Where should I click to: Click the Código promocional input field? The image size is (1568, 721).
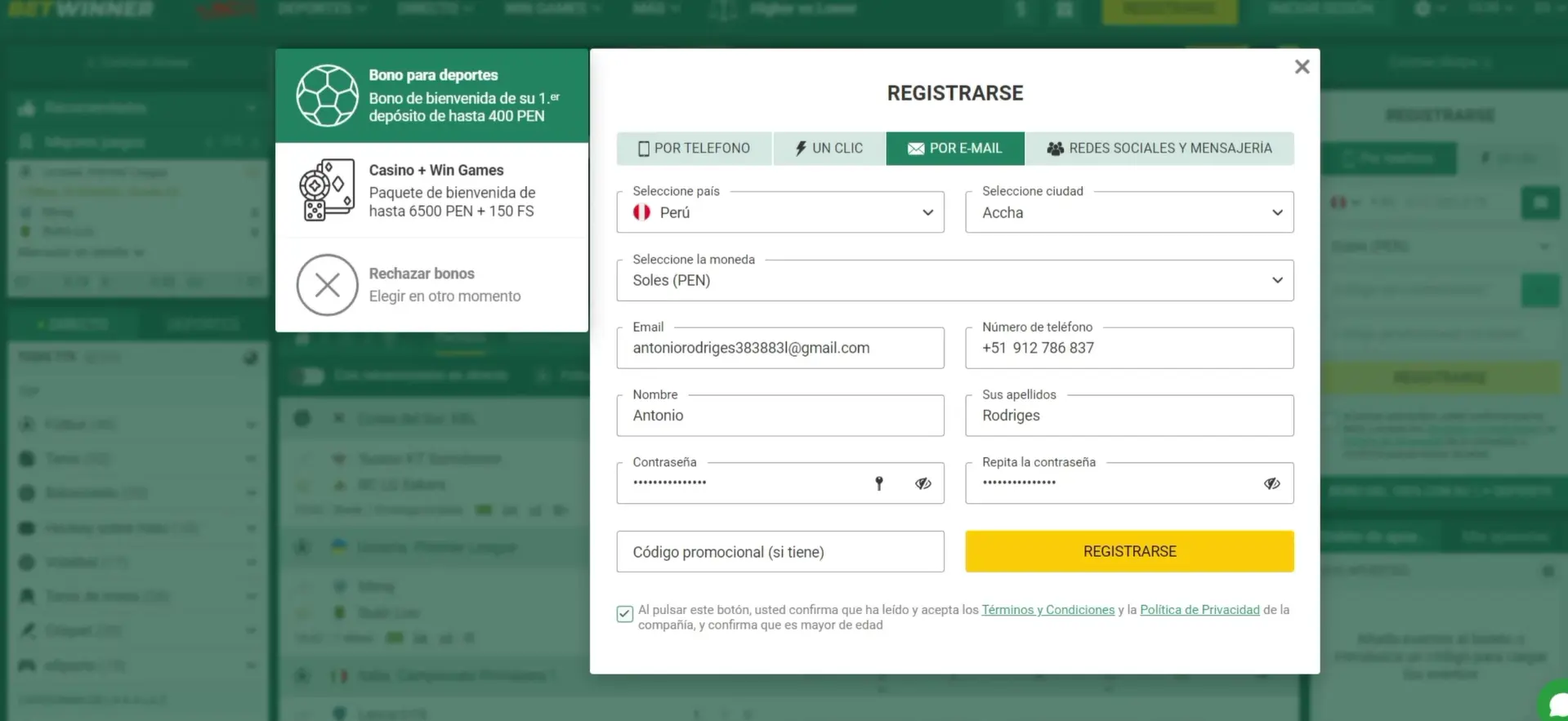[780, 552]
